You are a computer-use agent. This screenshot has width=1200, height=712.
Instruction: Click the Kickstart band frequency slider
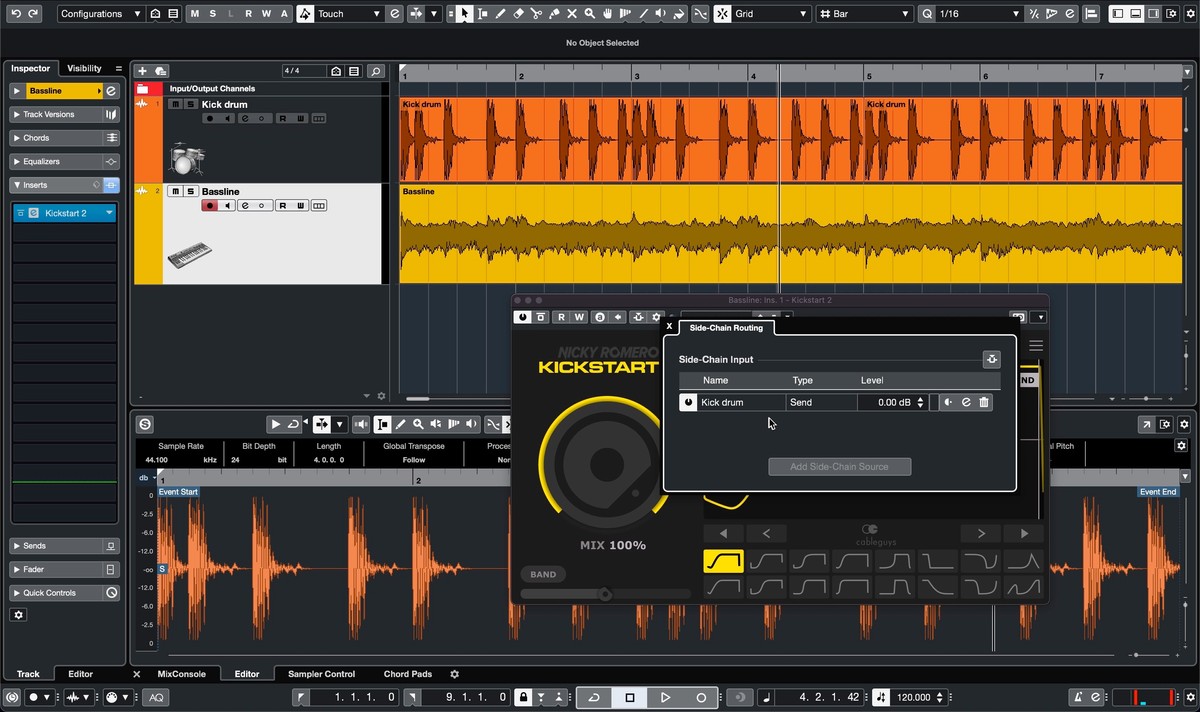coord(604,594)
